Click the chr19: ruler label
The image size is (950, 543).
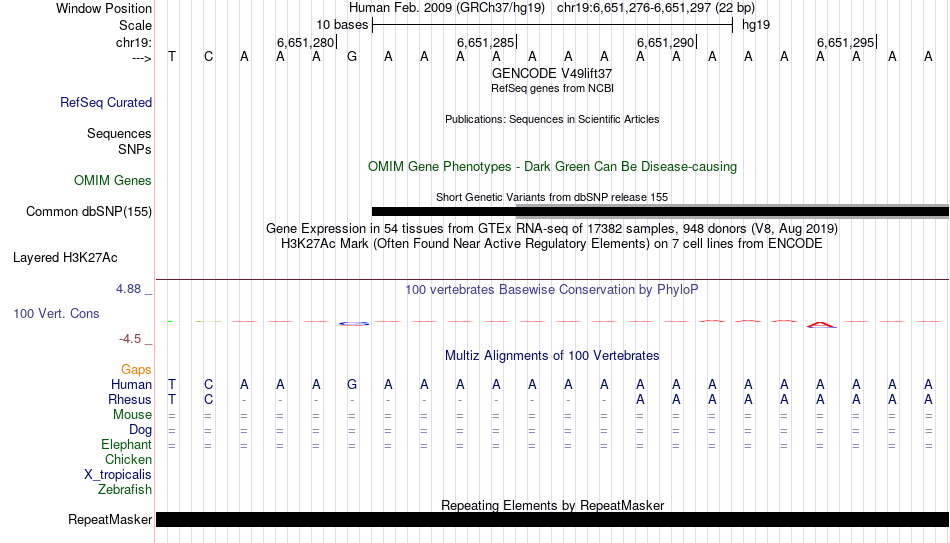(x=134, y=42)
